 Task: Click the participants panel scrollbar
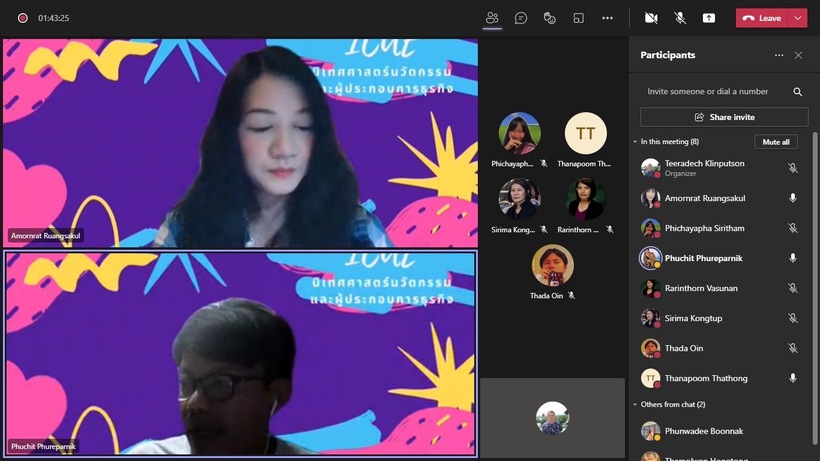814,250
